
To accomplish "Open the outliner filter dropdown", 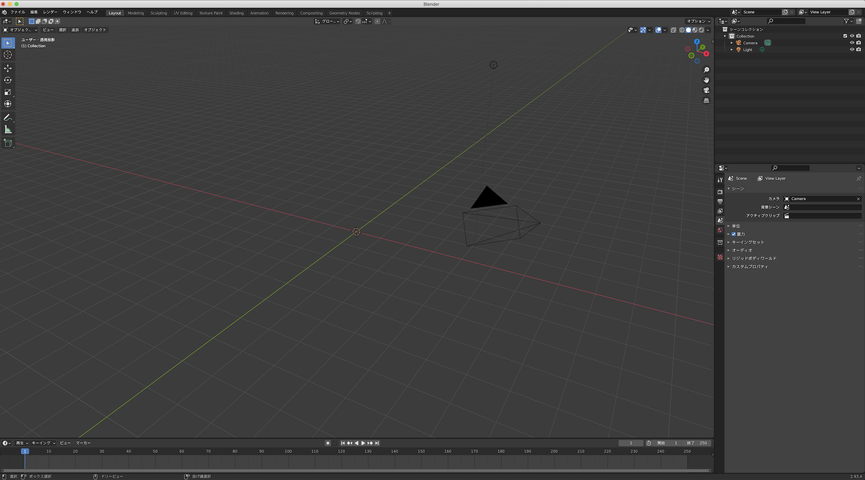I will pos(848,21).
